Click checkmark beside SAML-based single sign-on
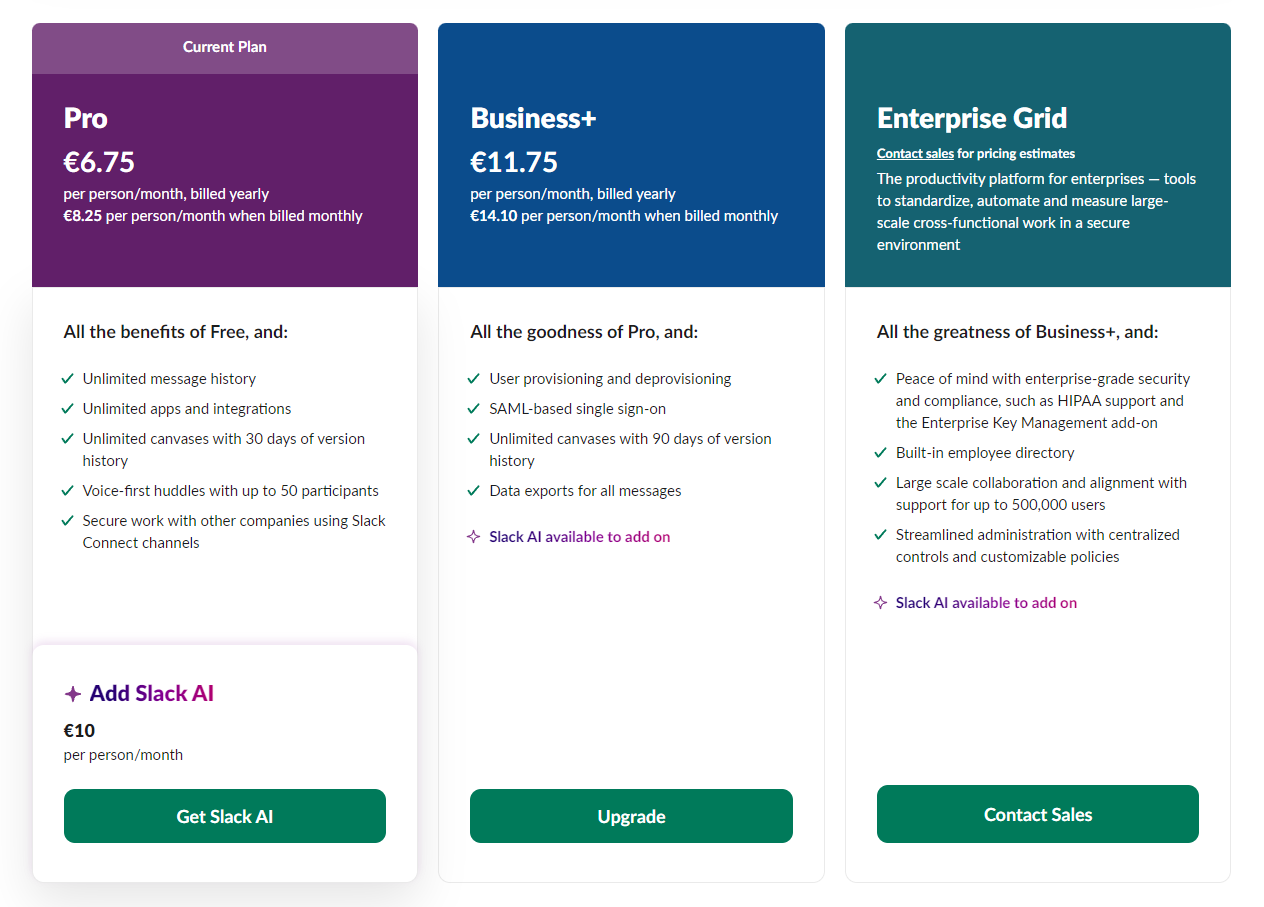The width and height of the screenshot is (1264, 907). [474, 409]
